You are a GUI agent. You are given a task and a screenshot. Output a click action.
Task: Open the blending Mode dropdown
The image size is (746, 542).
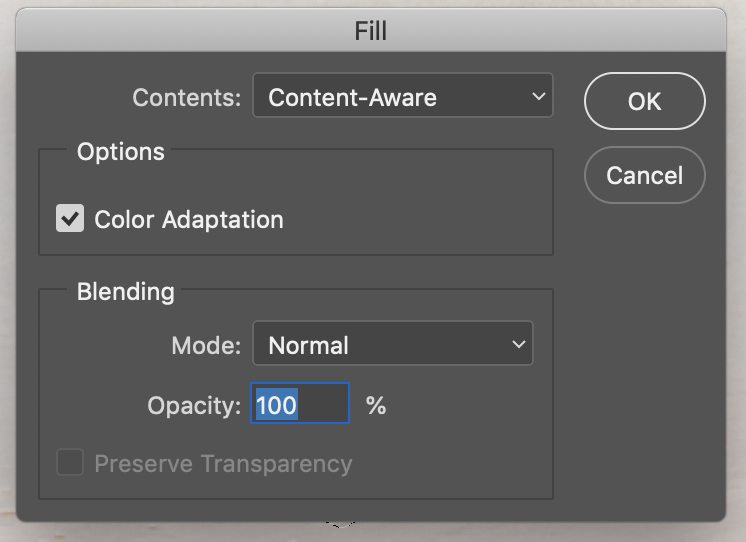coord(392,345)
